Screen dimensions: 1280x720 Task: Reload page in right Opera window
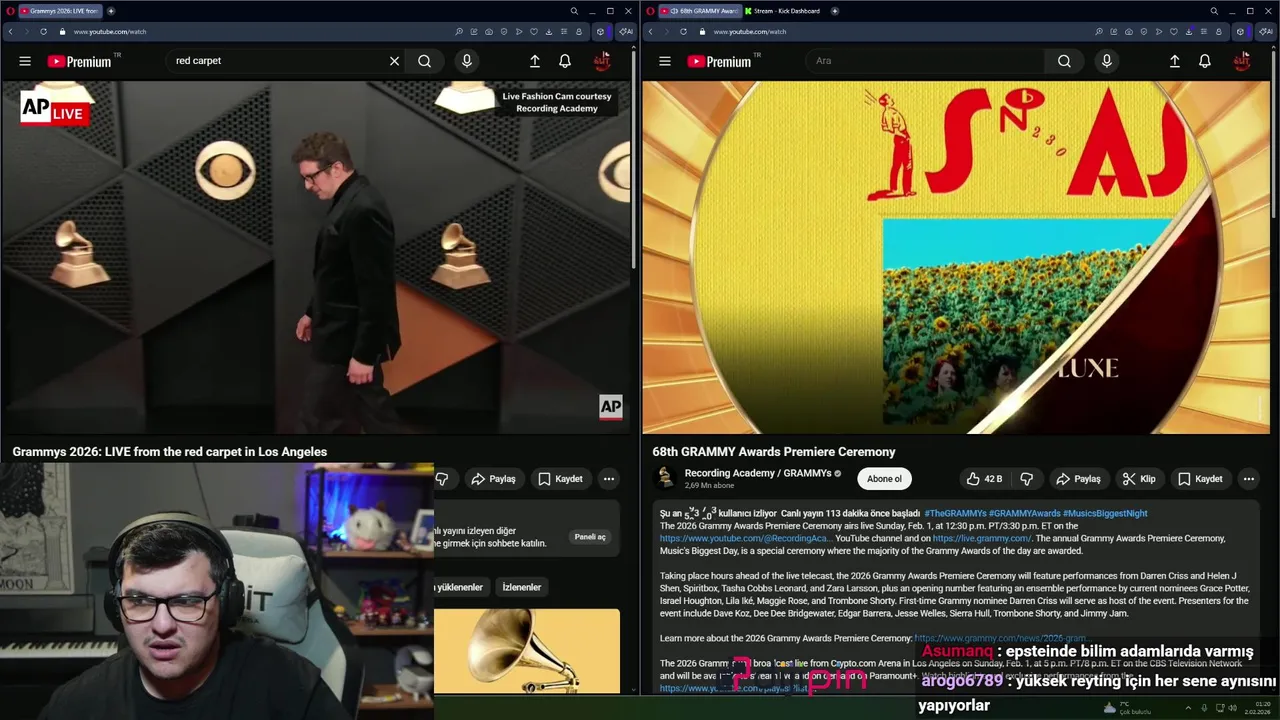683,31
